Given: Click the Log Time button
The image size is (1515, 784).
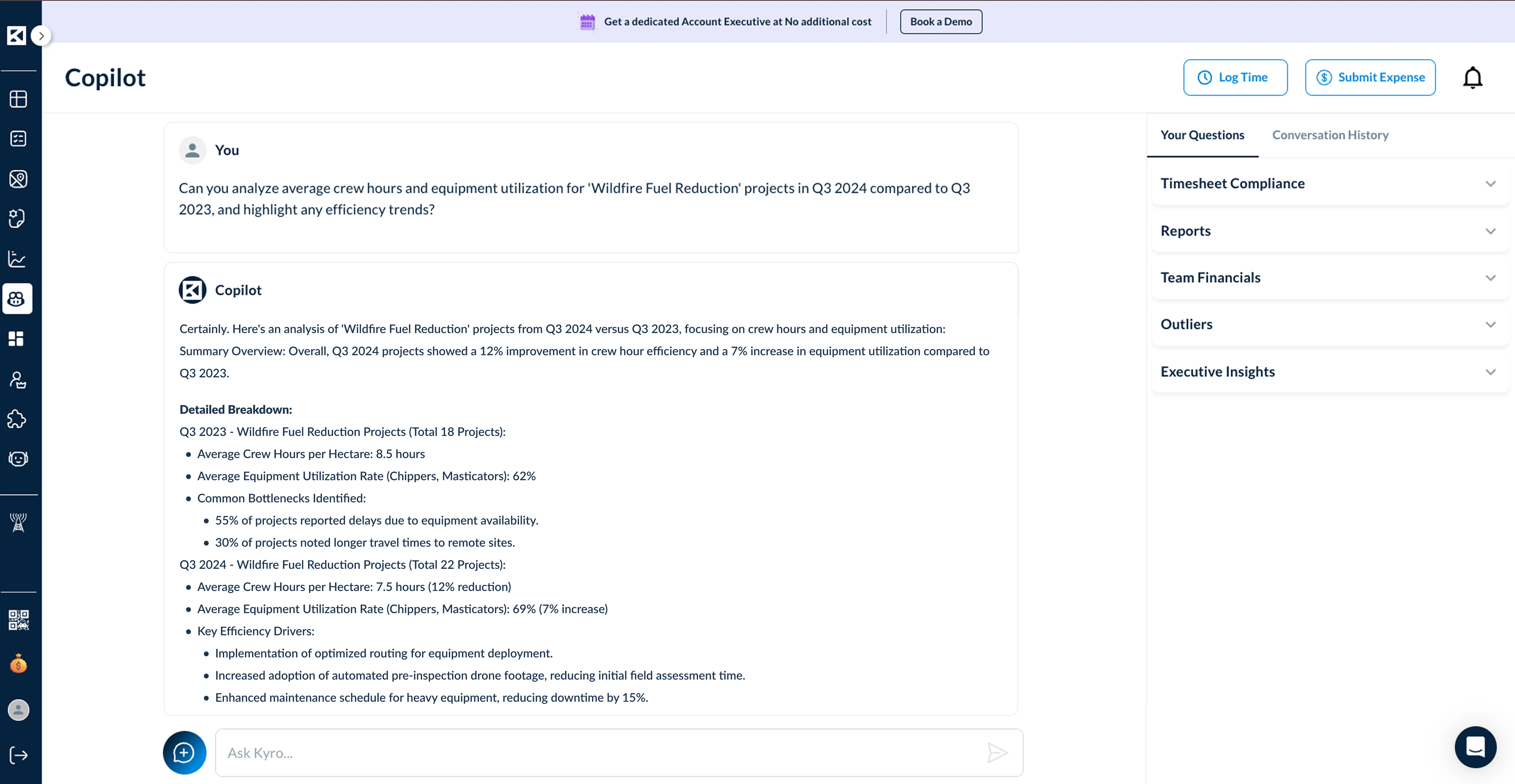Looking at the screenshot, I should pos(1235,78).
